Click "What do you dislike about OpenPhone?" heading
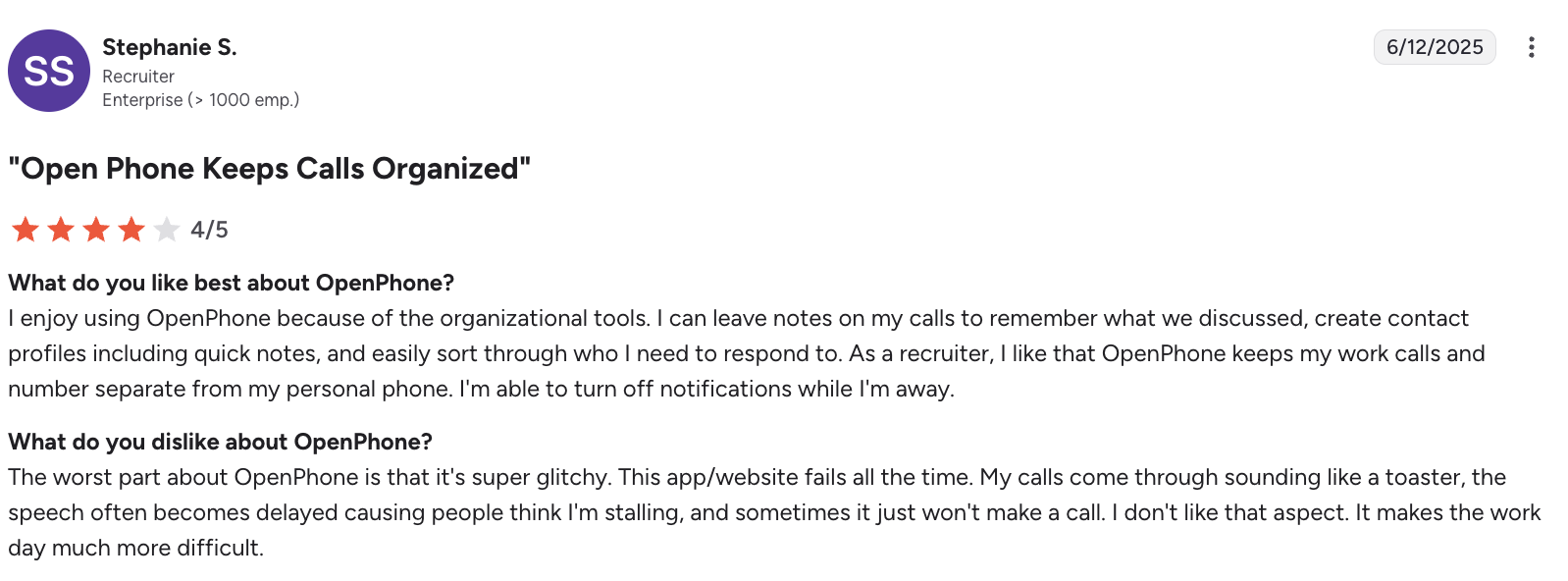The width and height of the screenshot is (1568, 581). (x=221, y=442)
